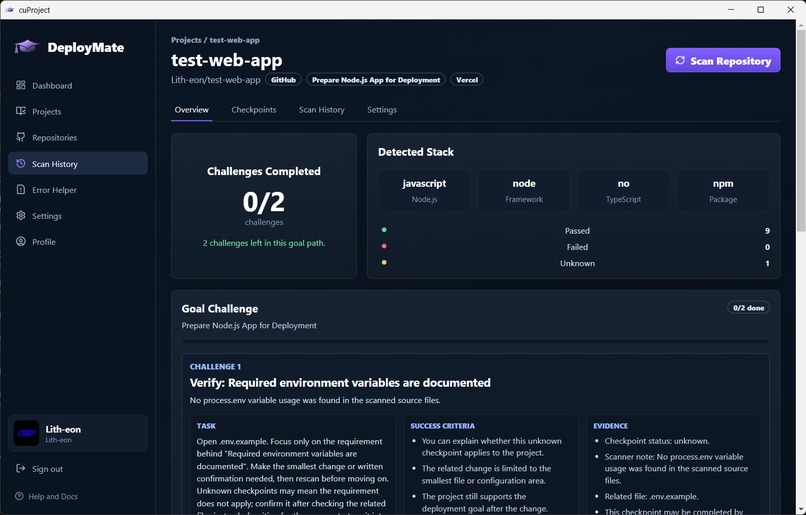
Task: Click the cuProject title bar app icon
Action: pos(10,10)
